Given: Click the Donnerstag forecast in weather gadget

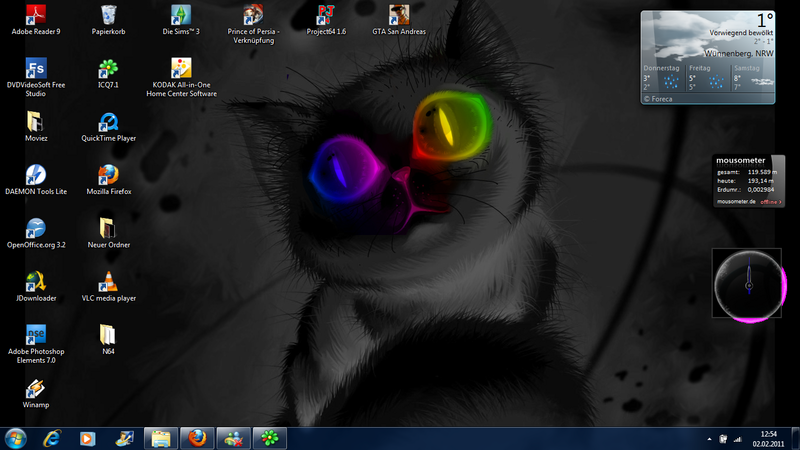Looking at the screenshot, I should [662, 78].
